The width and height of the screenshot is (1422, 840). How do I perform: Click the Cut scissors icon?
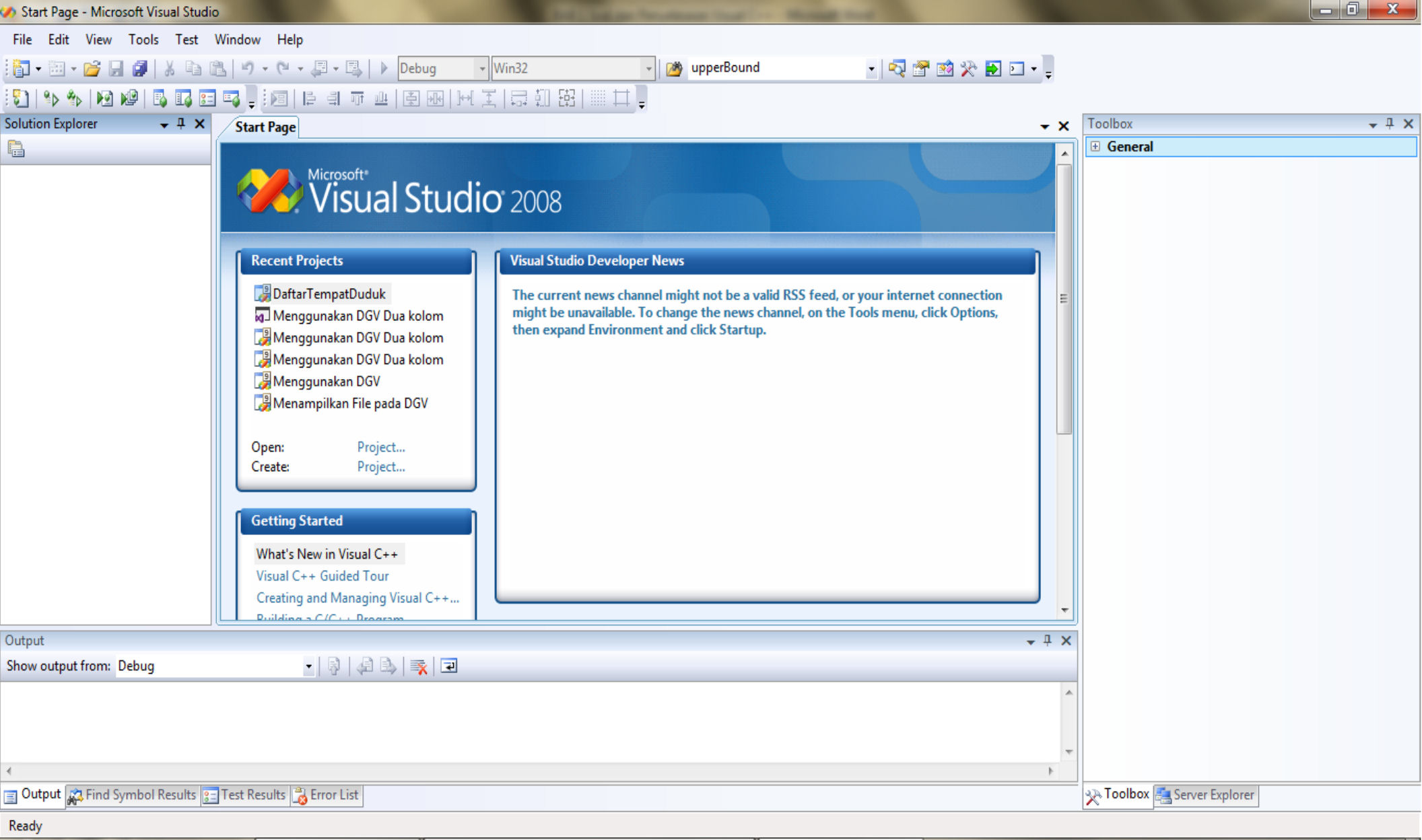pyautogui.click(x=170, y=69)
